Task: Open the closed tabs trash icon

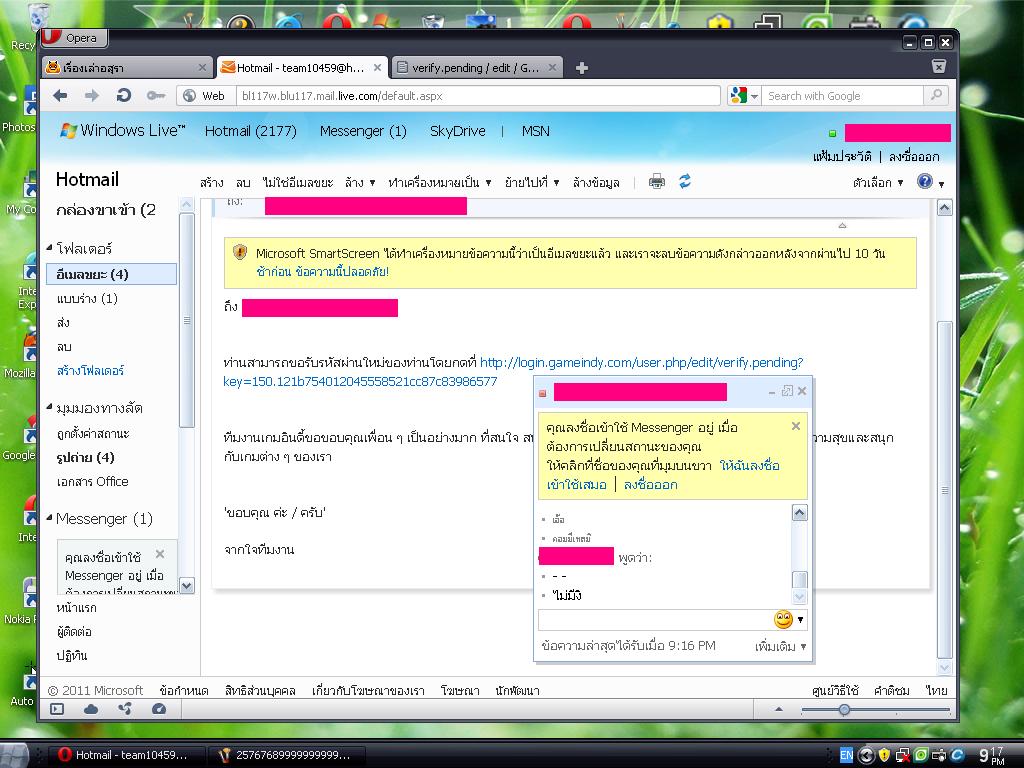Action: coord(938,66)
